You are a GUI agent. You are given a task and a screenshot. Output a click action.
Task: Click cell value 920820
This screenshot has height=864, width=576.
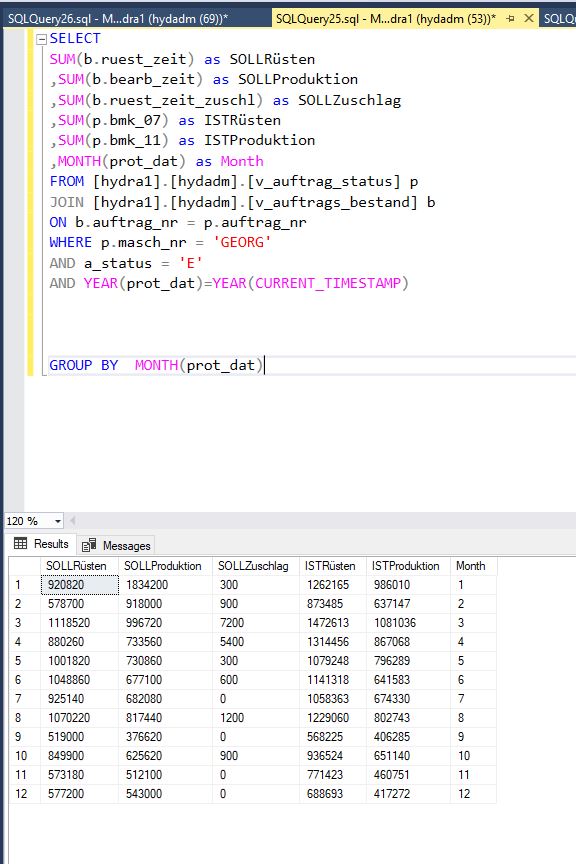point(80,585)
